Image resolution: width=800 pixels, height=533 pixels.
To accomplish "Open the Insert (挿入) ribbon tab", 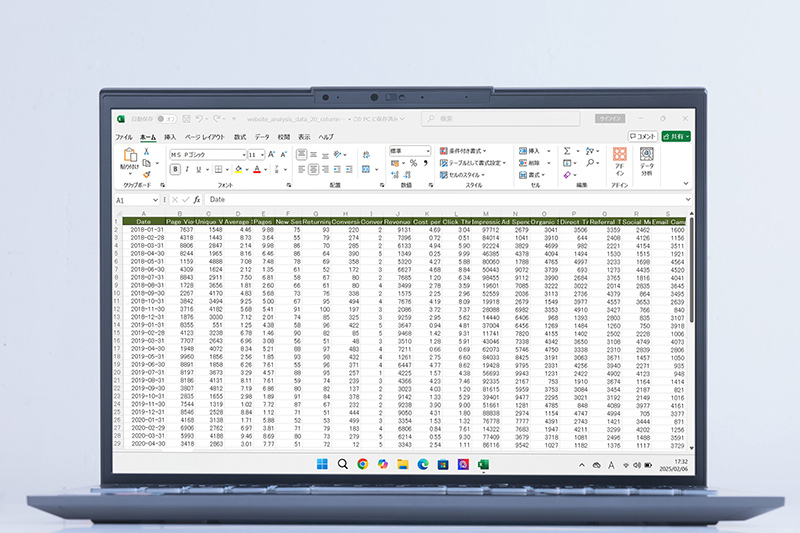I will [x=170, y=136].
